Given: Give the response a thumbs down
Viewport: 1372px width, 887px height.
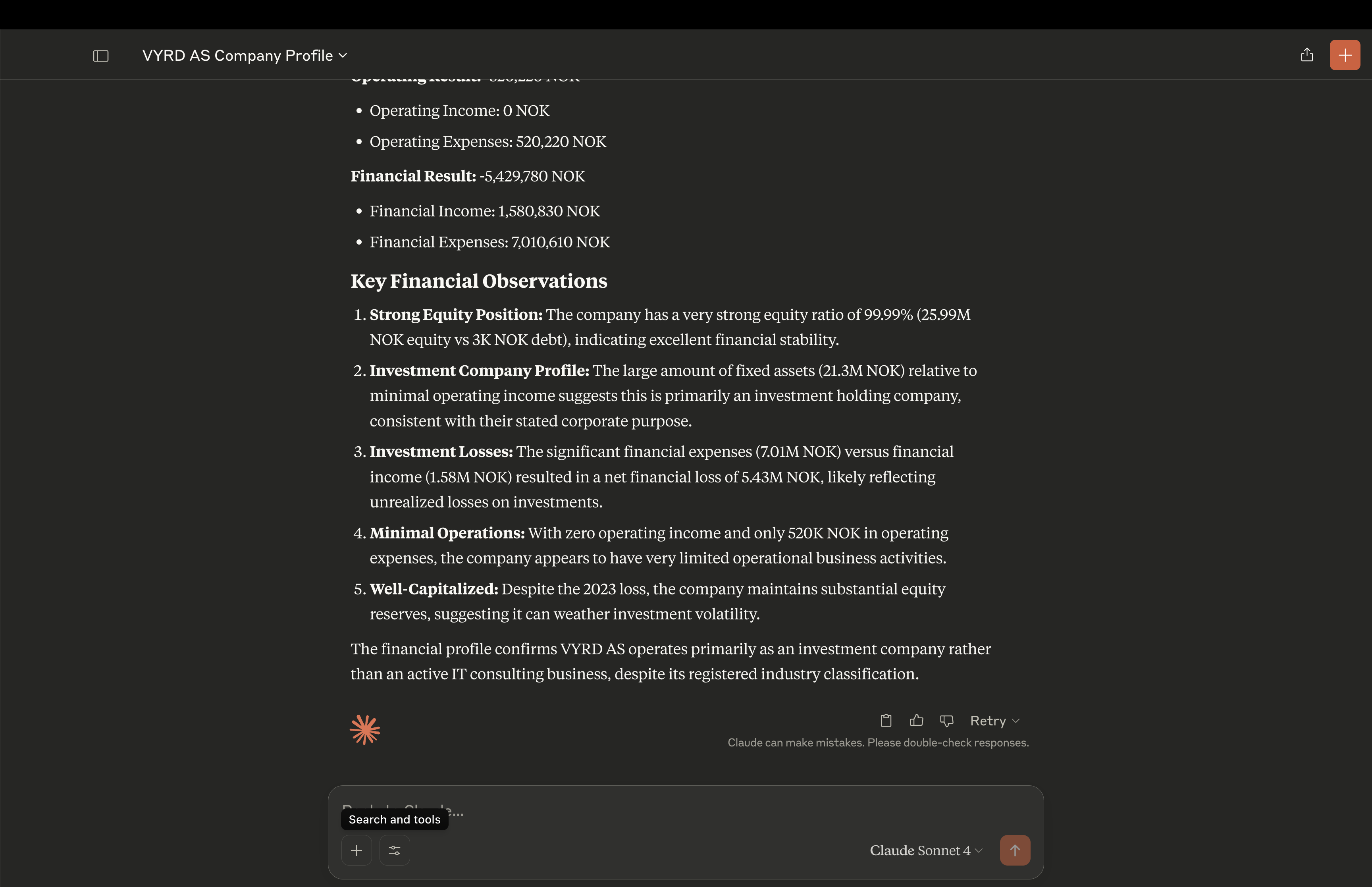Looking at the screenshot, I should [946, 721].
